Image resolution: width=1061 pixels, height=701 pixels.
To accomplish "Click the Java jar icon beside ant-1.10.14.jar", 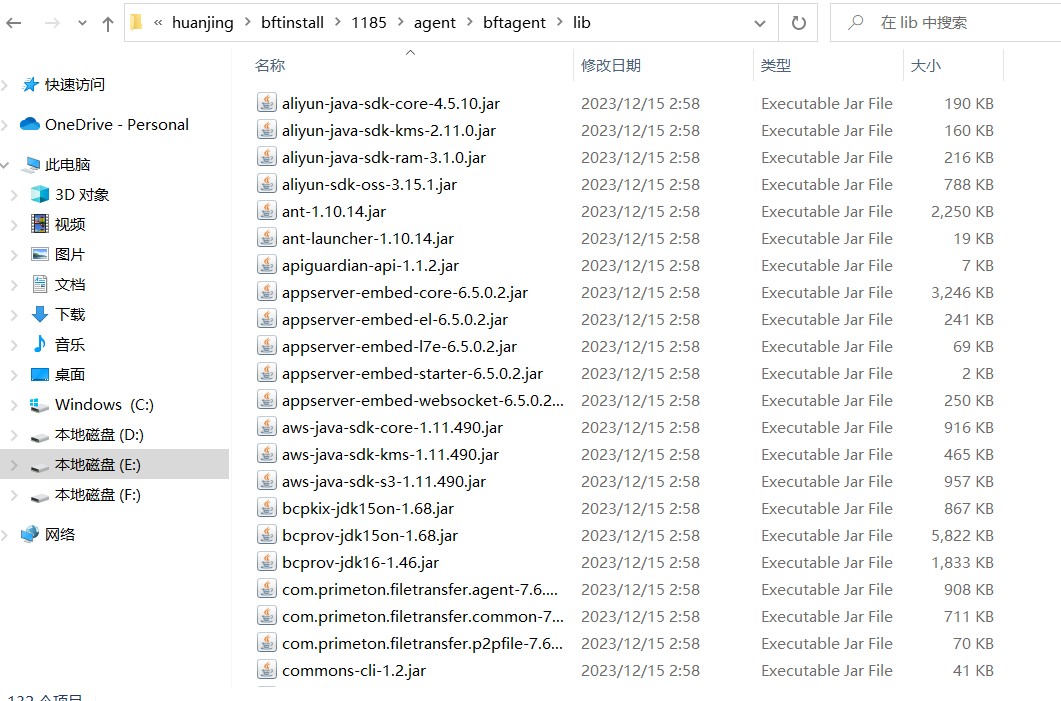I will pos(266,211).
